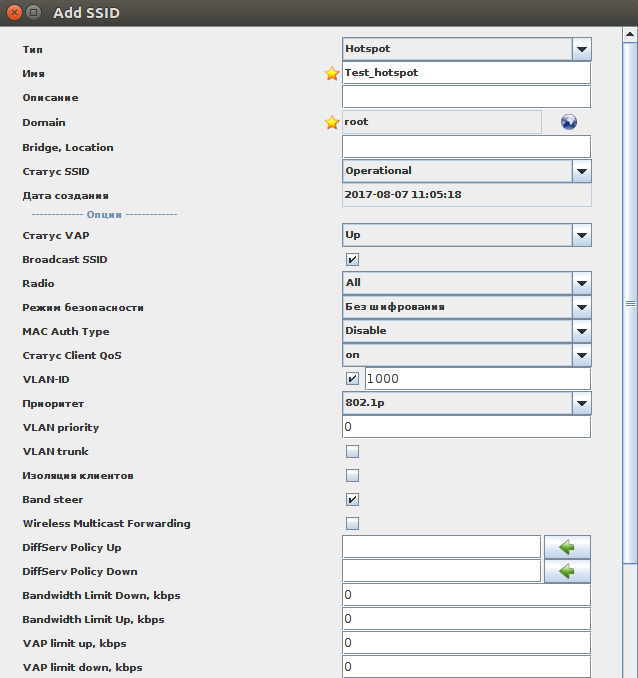Click the green arrow beside DiffServ Policy Down

567,571
